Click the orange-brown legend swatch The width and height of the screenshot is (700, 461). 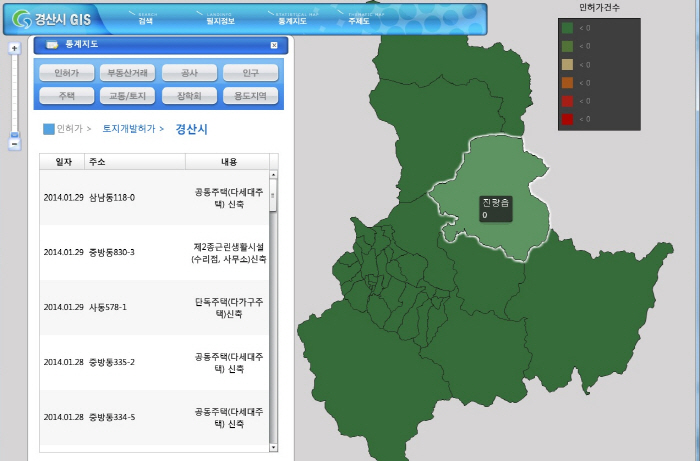pyautogui.click(x=567, y=83)
